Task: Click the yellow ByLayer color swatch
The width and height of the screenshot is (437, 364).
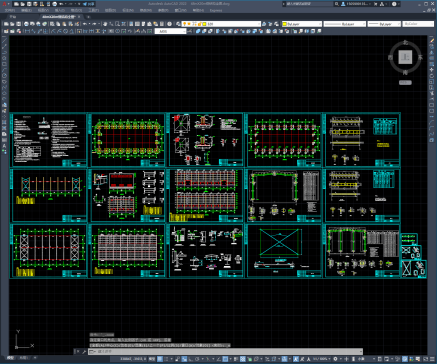Action: click(285, 24)
